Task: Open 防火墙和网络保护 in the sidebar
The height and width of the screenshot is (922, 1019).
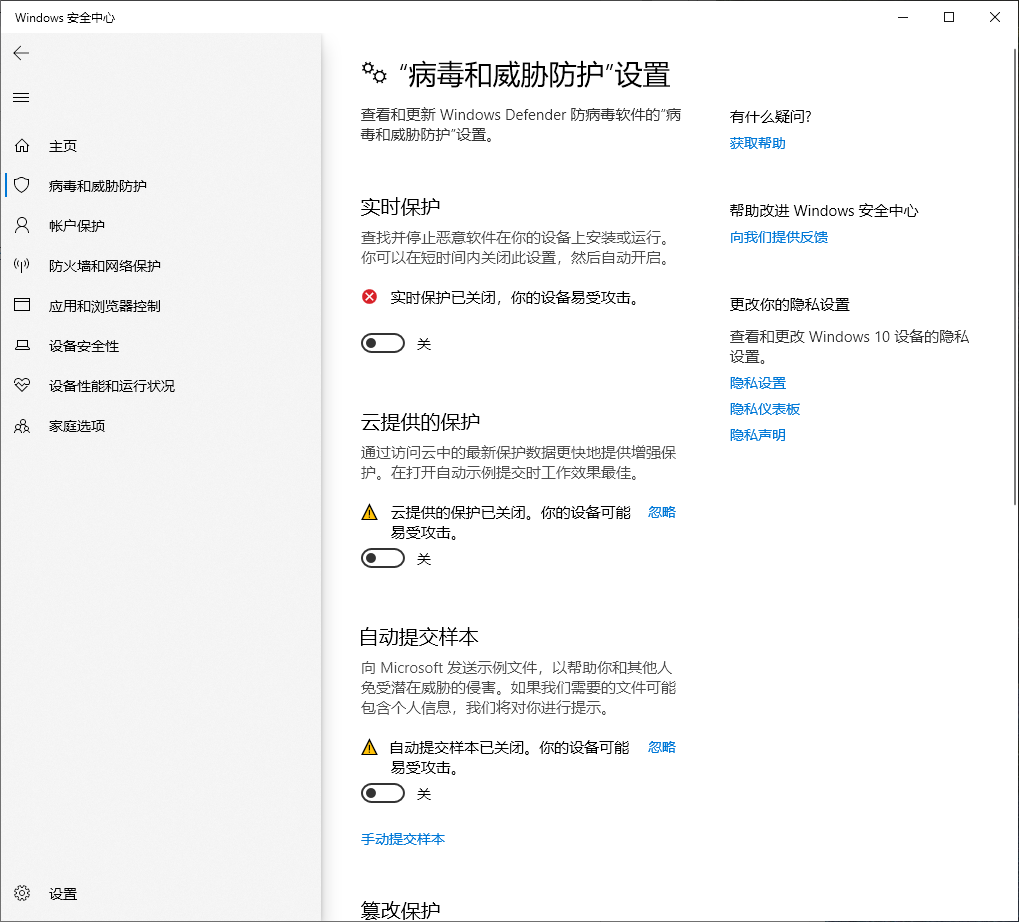Action: point(162,266)
